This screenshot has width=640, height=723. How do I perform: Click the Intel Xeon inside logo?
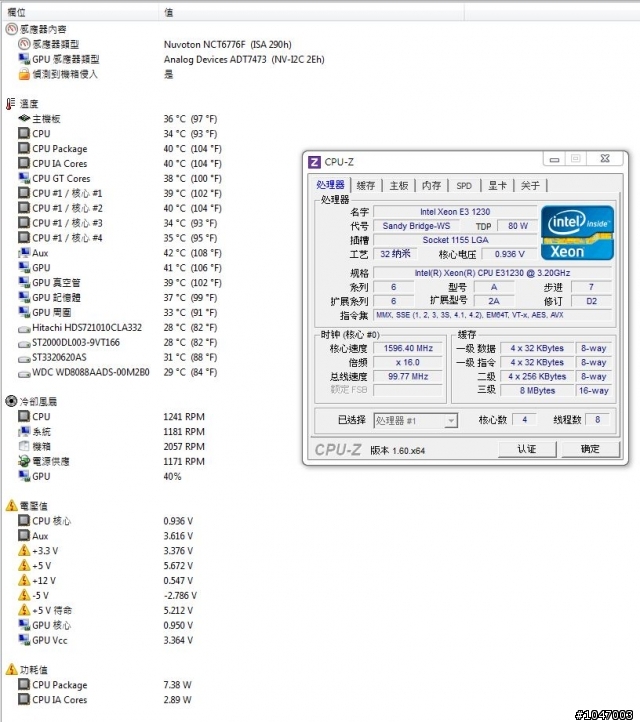point(577,233)
